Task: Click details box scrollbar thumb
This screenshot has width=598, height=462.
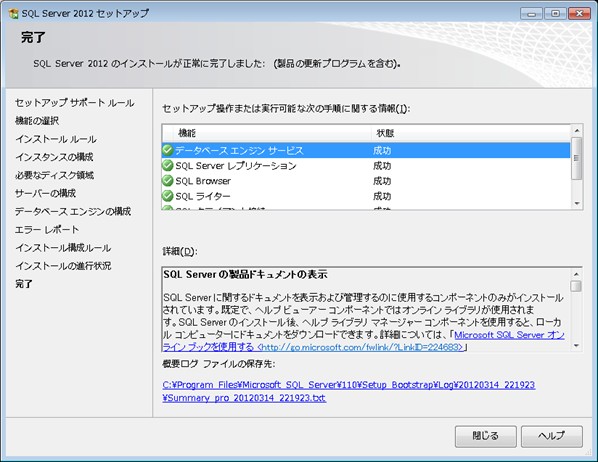Action: 576,286
